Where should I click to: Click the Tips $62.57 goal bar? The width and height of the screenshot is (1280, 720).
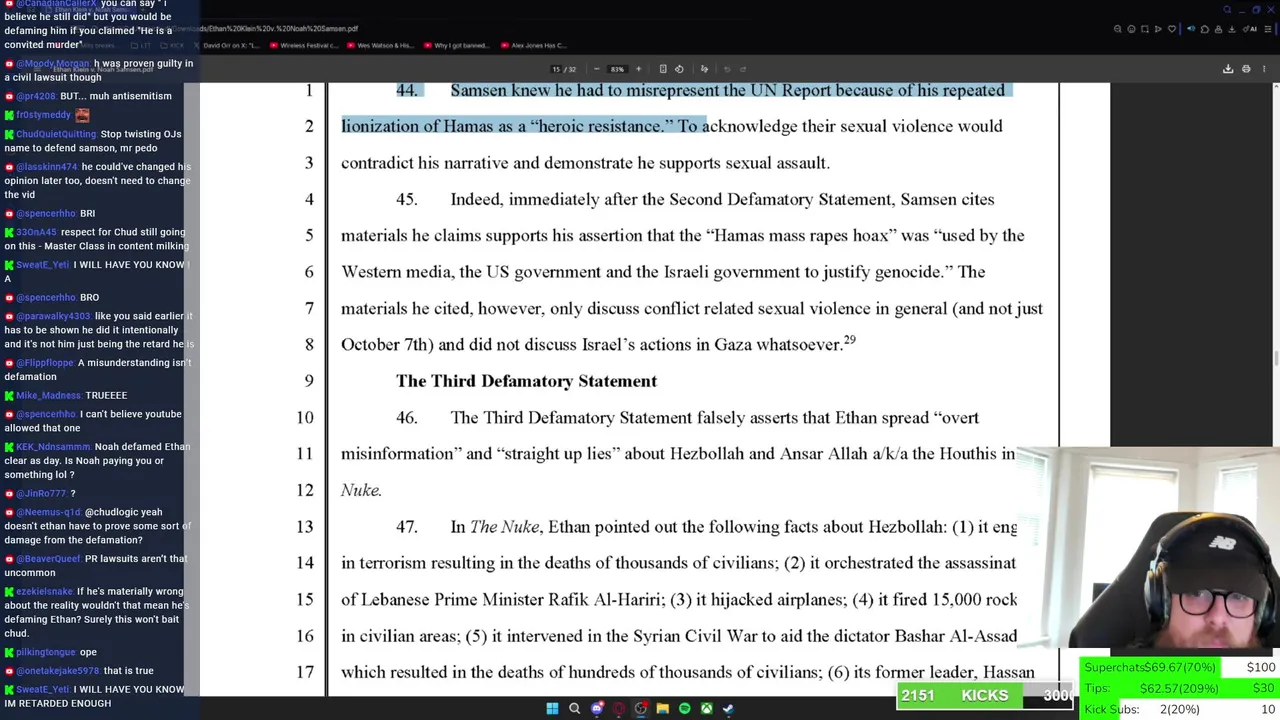coord(1180,688)
